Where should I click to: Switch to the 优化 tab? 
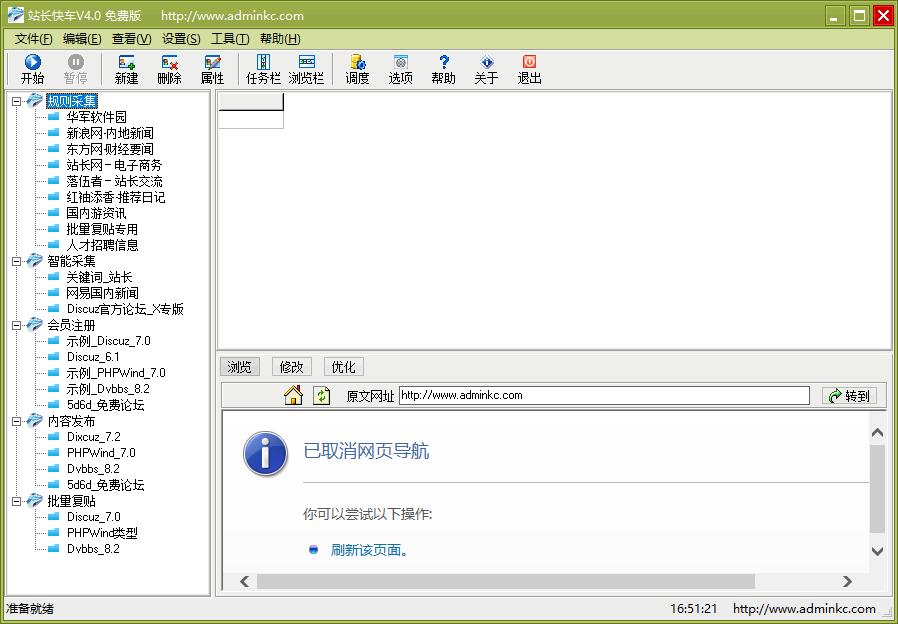[343, 367]
